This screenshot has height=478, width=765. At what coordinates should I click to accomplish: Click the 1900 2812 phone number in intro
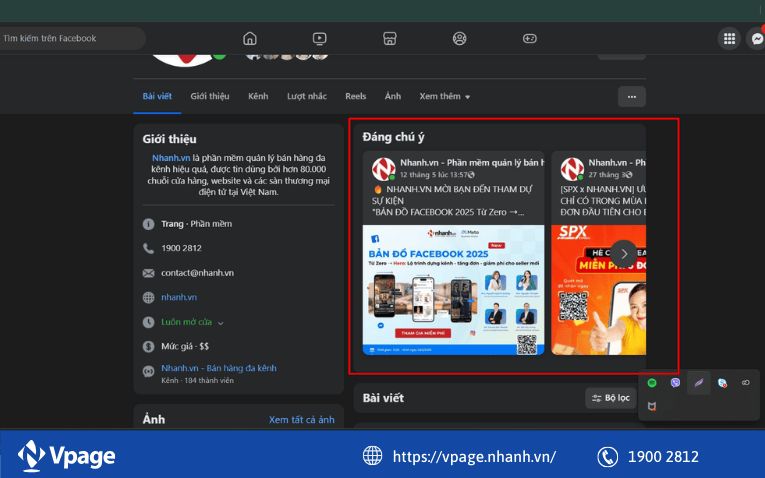181,248
